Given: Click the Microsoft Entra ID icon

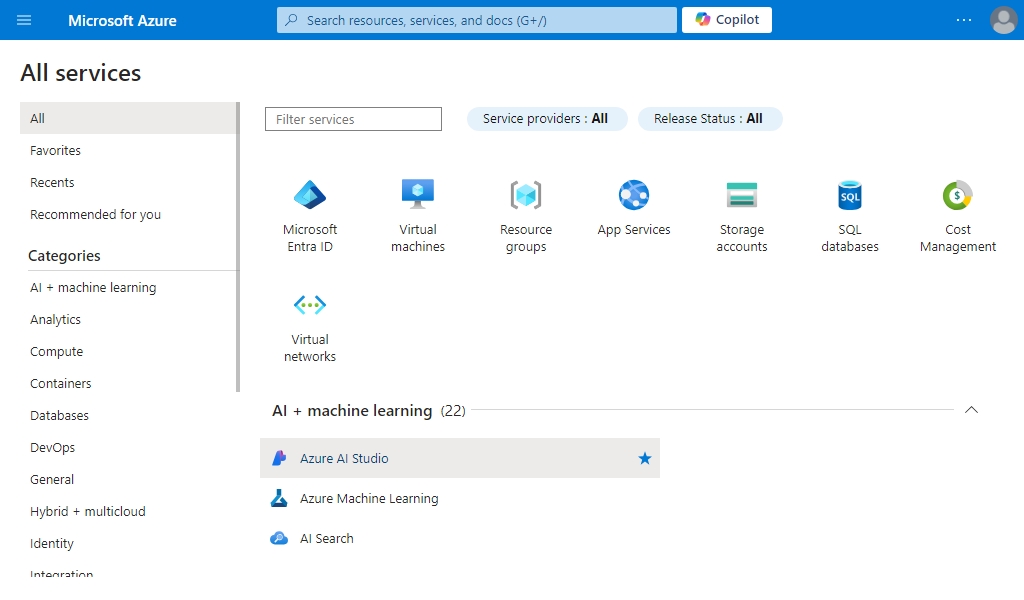Looking at the screenshot, I should point(310,195).
